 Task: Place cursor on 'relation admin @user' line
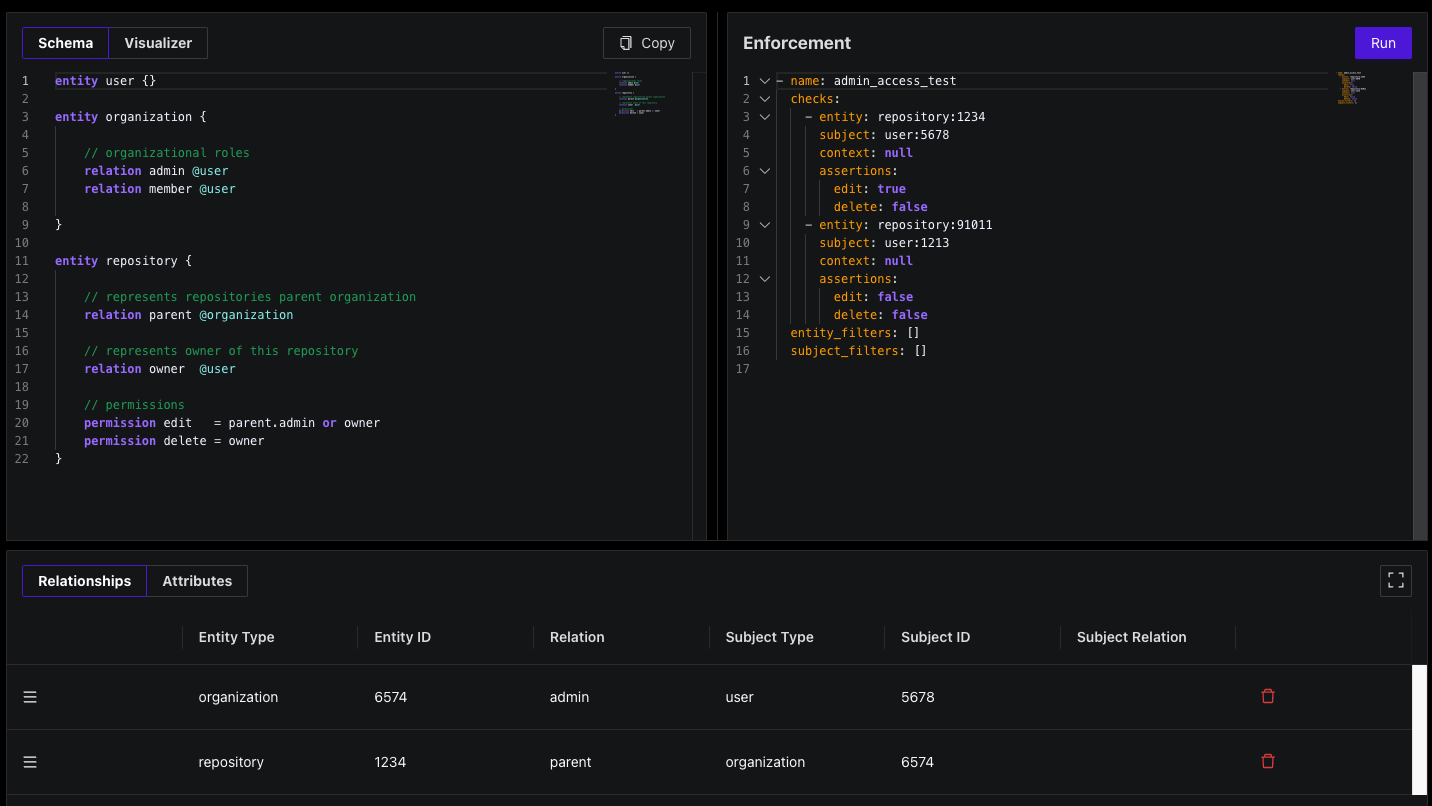click(156, 171)
